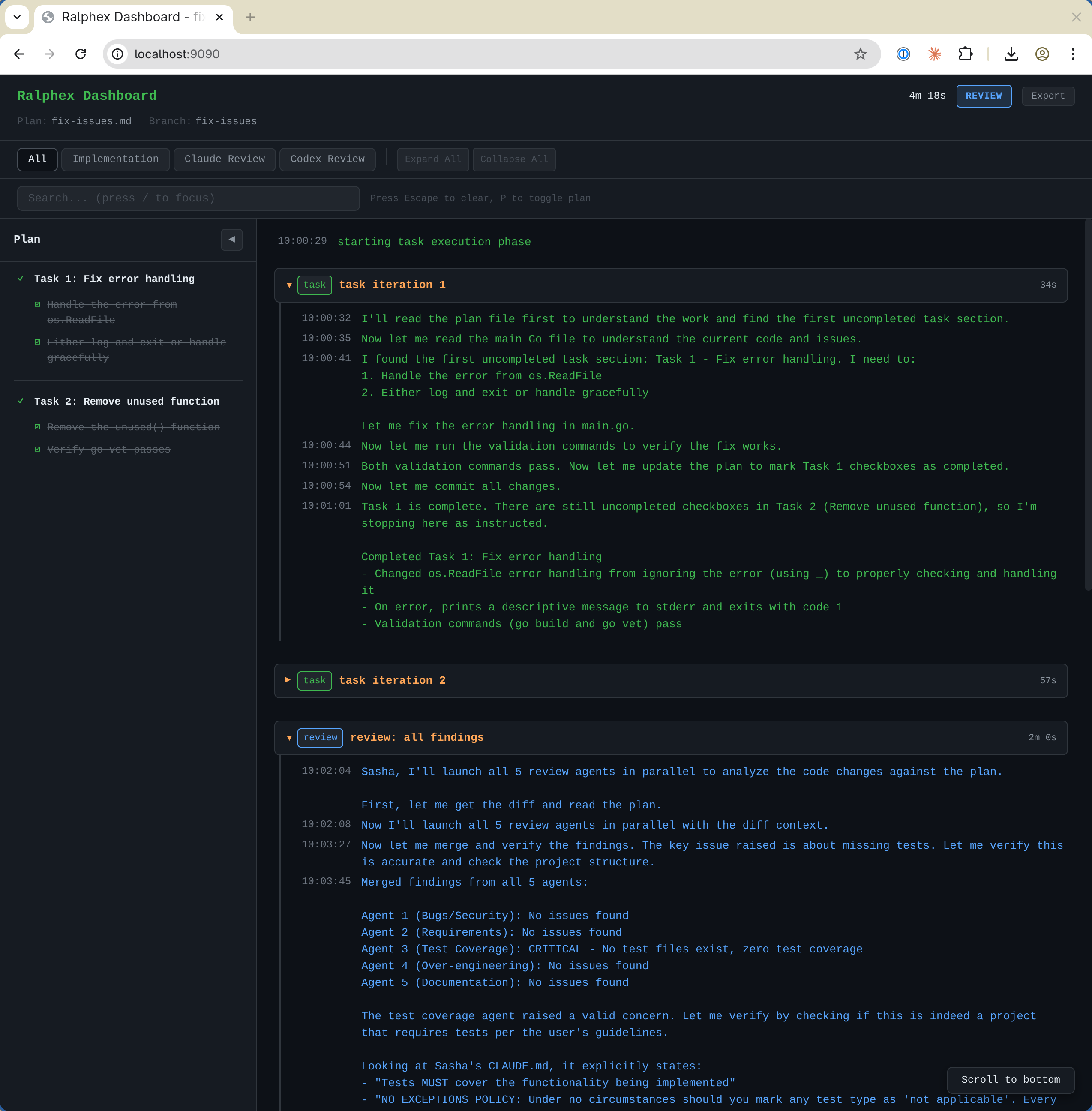Uncheck the Verify go vet passes checkbox
Screen dimensions: 1092x1111
click(x=38, y=449)
